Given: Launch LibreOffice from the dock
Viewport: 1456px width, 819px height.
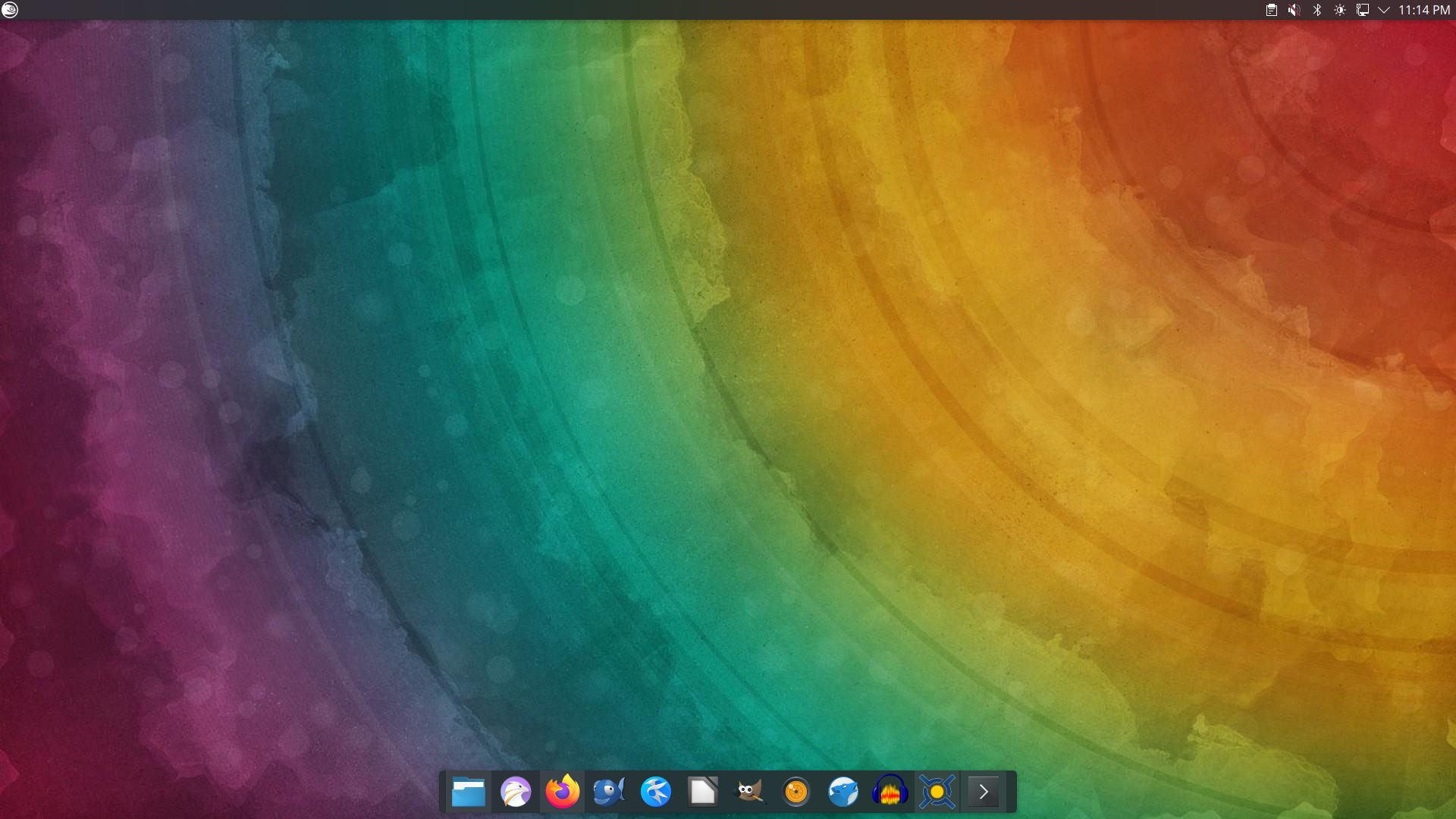Looking at the screenshot, I should (702, 792).
